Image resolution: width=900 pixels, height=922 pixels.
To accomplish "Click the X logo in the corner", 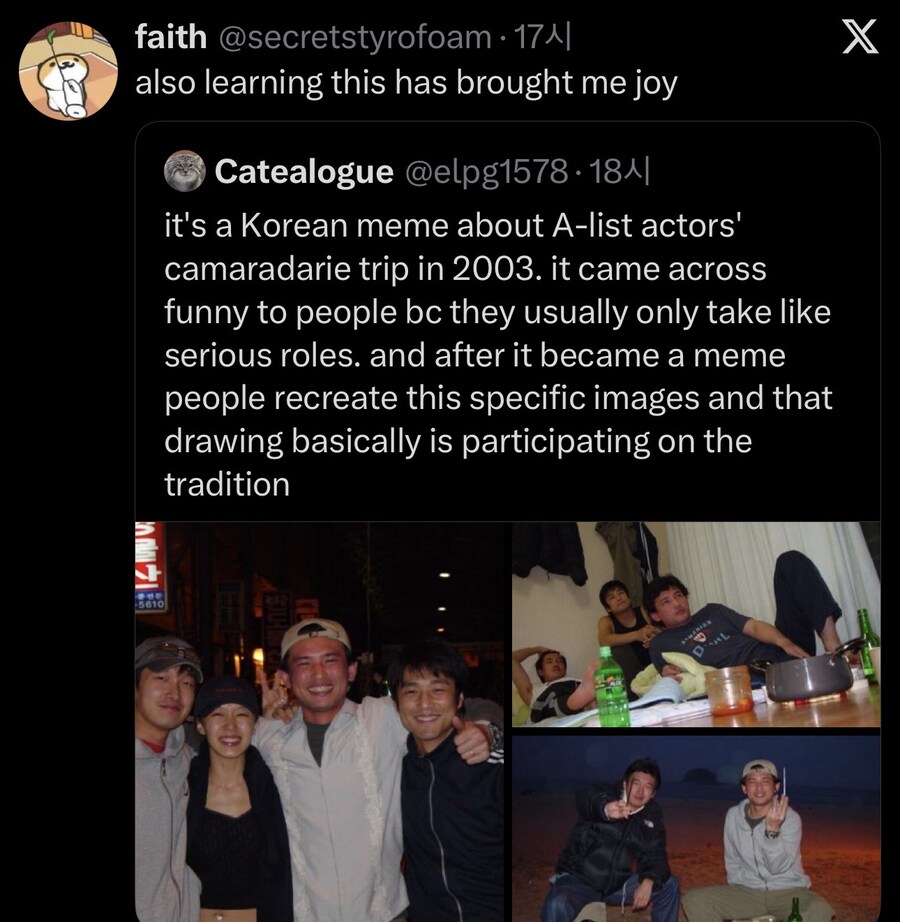I will (x=856, y=38).
